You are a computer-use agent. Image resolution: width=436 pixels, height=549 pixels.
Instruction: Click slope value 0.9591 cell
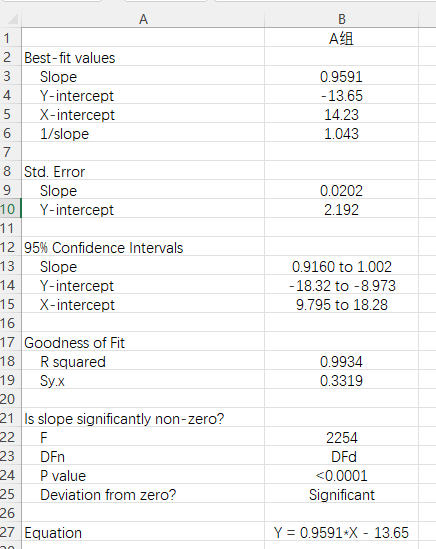(x=341, y=76)
